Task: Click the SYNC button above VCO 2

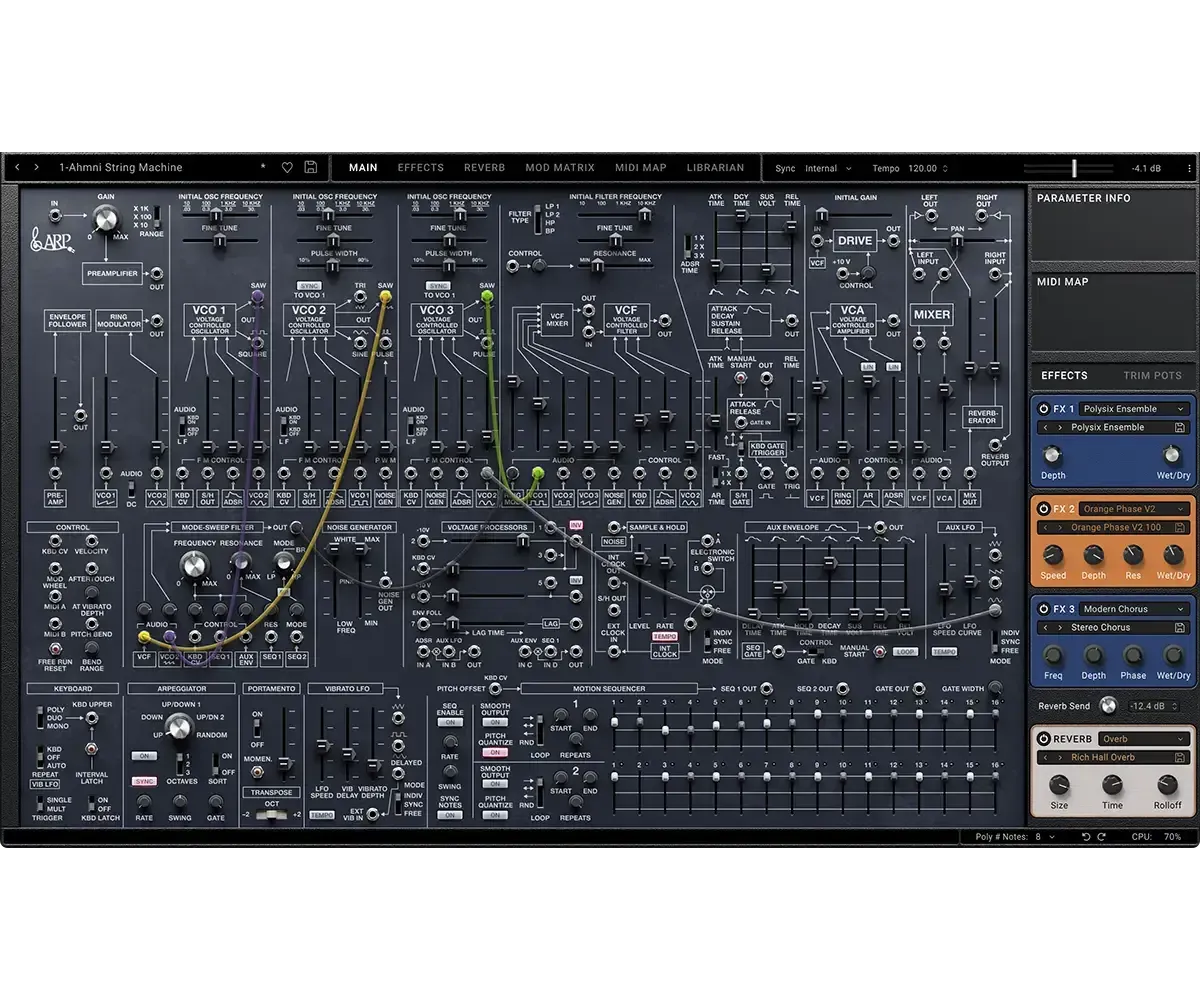Action: [308, 286]
